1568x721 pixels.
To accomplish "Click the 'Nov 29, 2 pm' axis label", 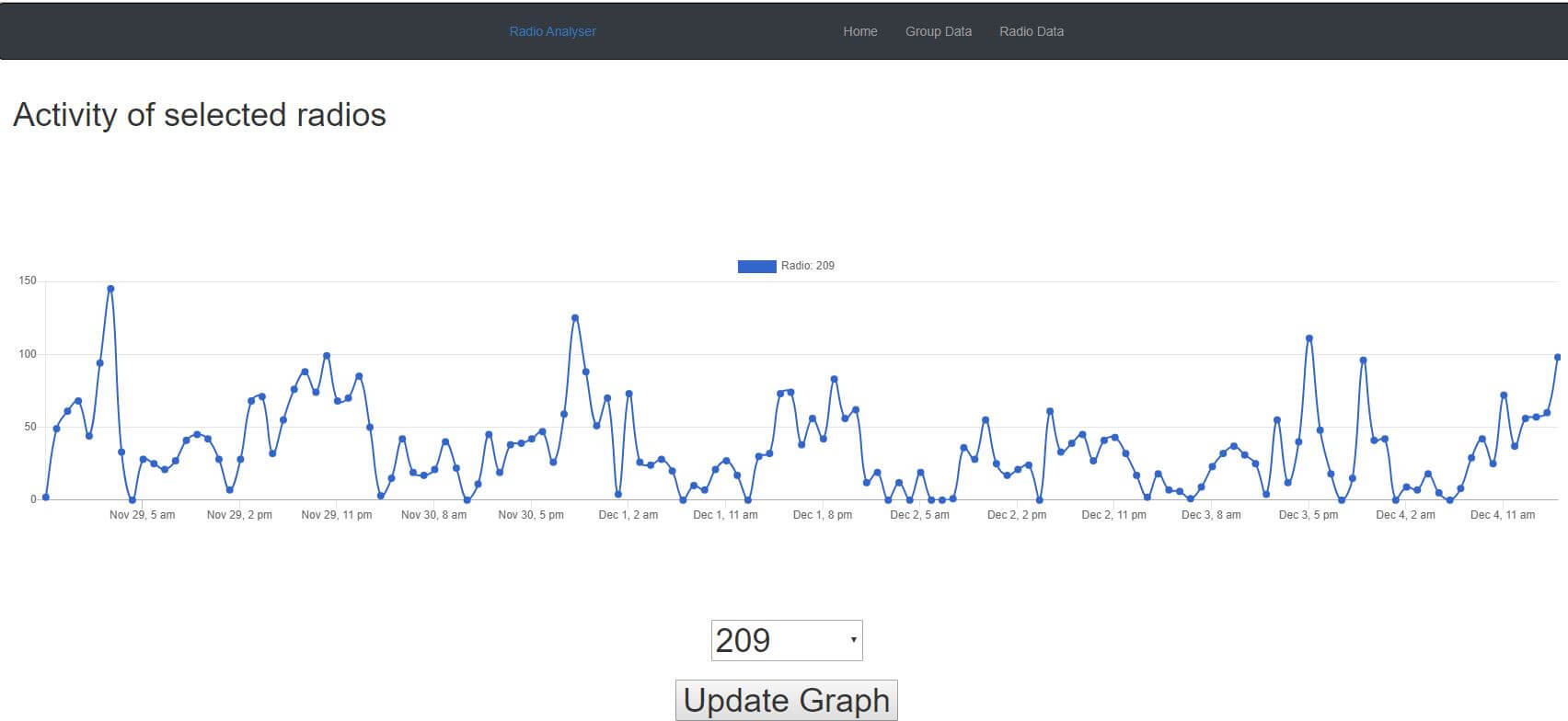I will pyautogui.click(x=239, y=515).
